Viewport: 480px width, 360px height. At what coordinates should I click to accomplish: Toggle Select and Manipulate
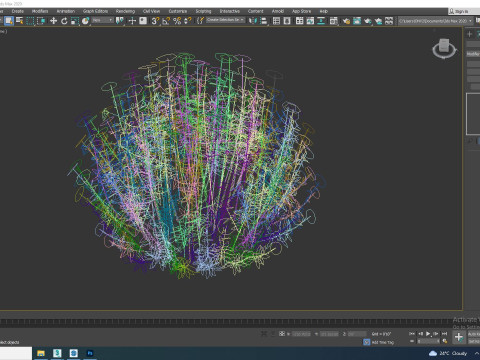(x=132, y=21)
